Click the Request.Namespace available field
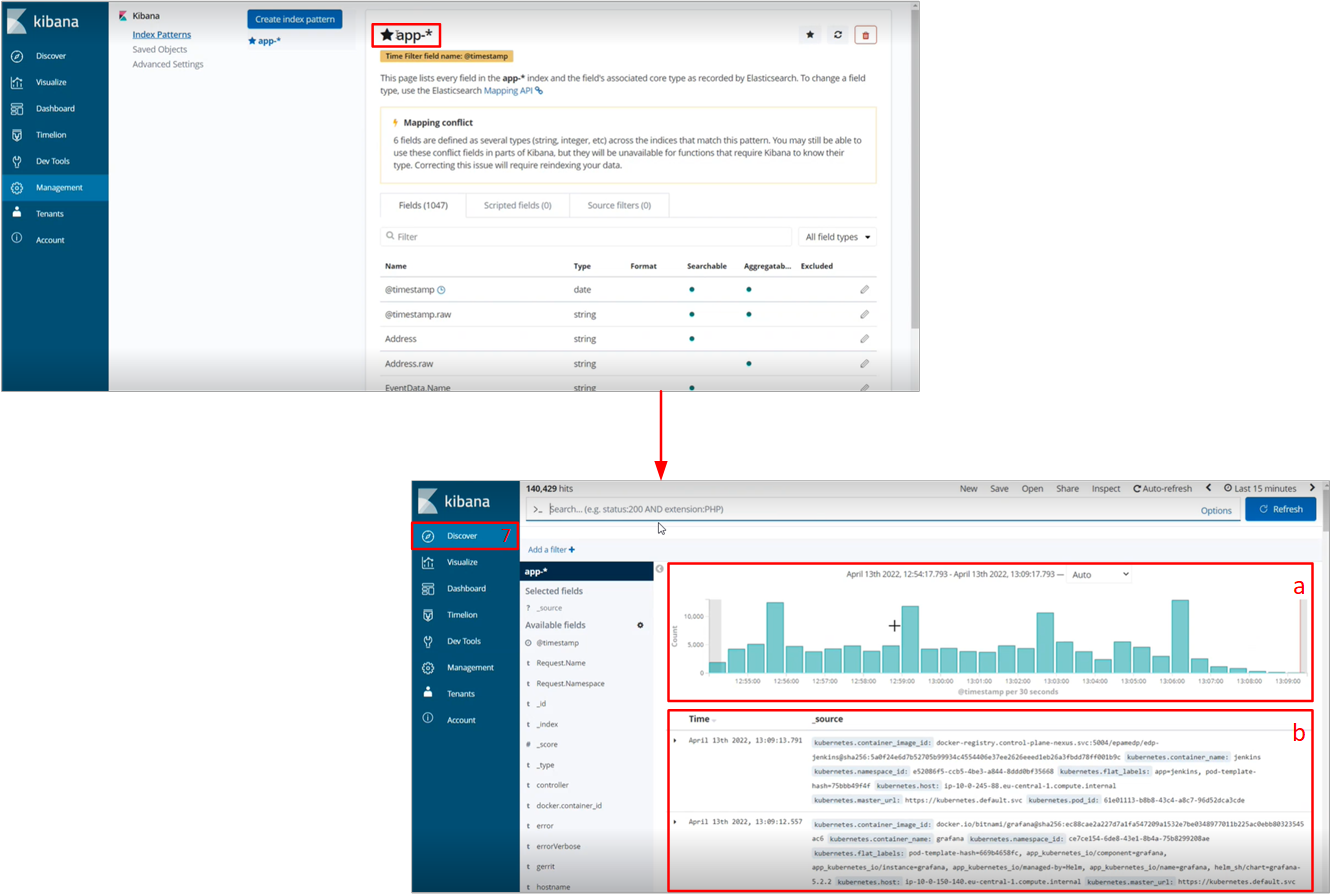Screen dimensions: 1331x894 (569, 683)
